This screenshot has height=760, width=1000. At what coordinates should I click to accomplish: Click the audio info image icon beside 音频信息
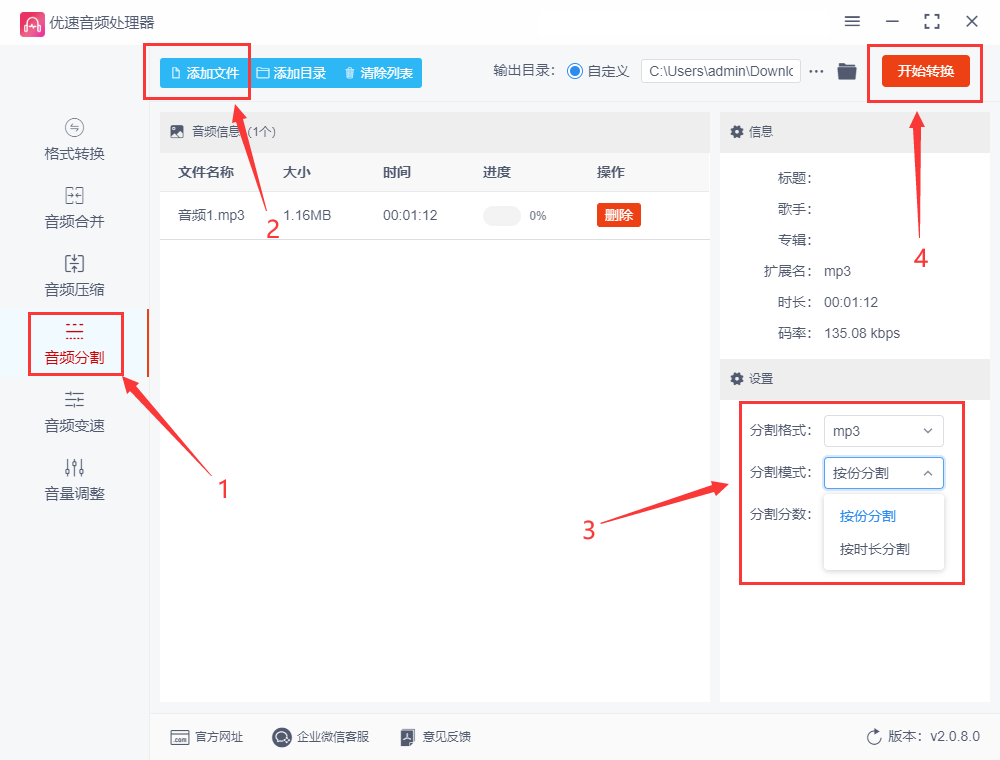click(x=177, y=131)
